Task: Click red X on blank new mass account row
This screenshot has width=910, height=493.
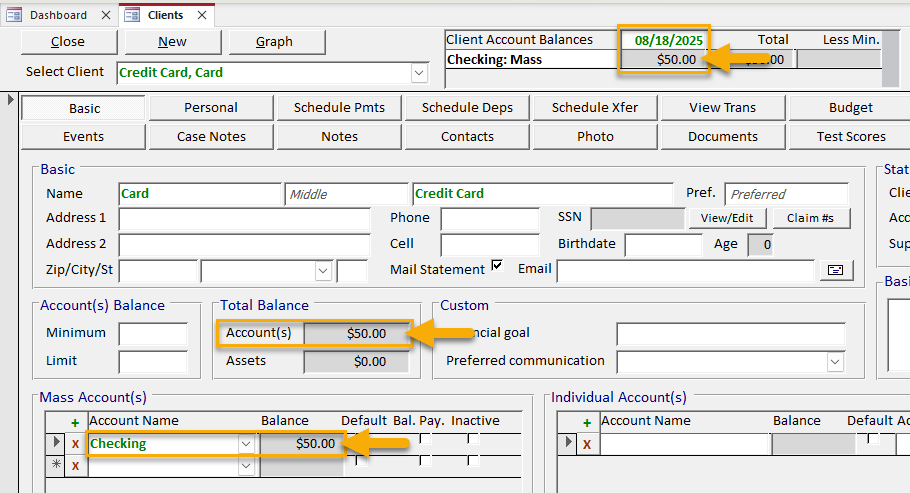Action: [75, 466]
